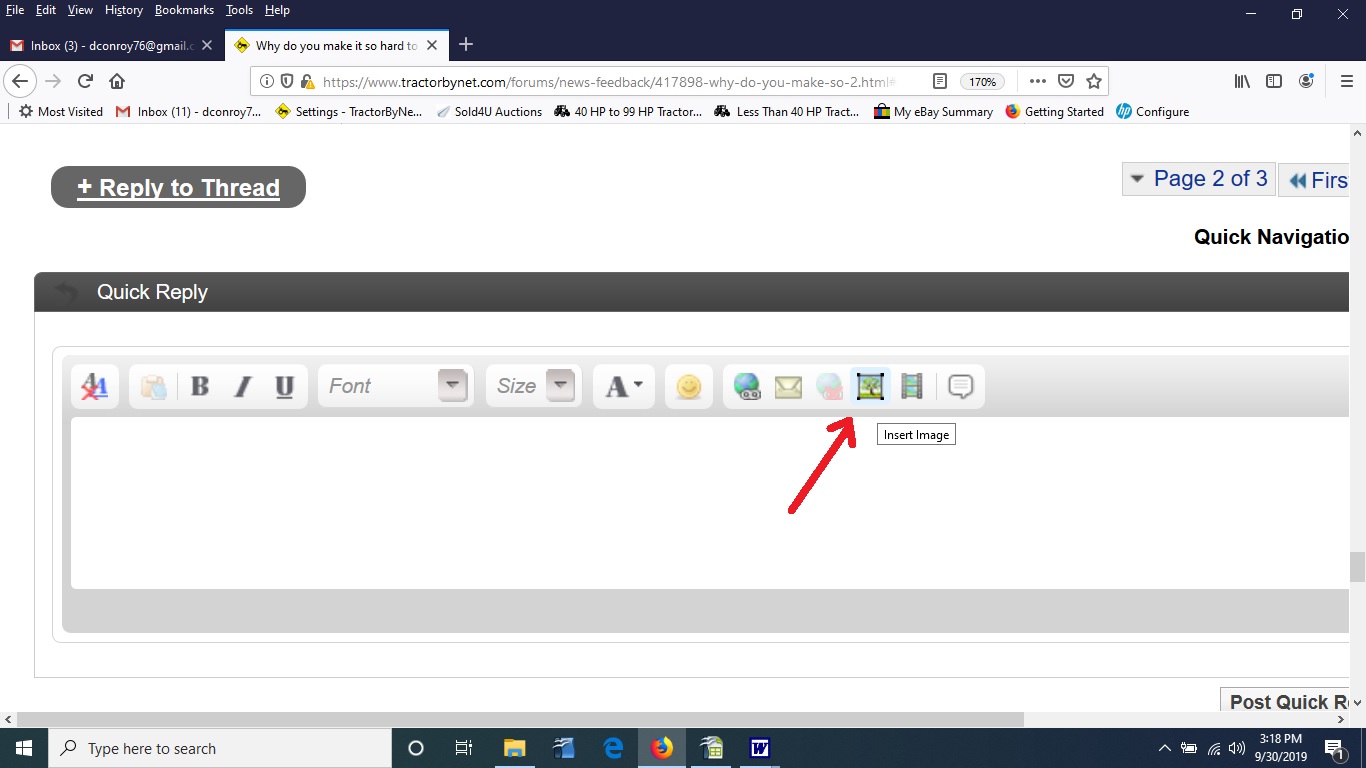Toggle bold formatting
Screen dimensions: 1366x768
(200, 386)
